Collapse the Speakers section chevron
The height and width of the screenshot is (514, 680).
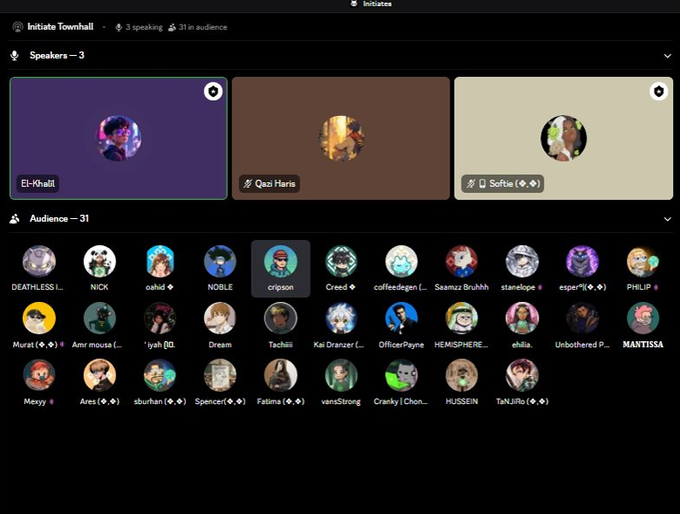pos(667,56)
